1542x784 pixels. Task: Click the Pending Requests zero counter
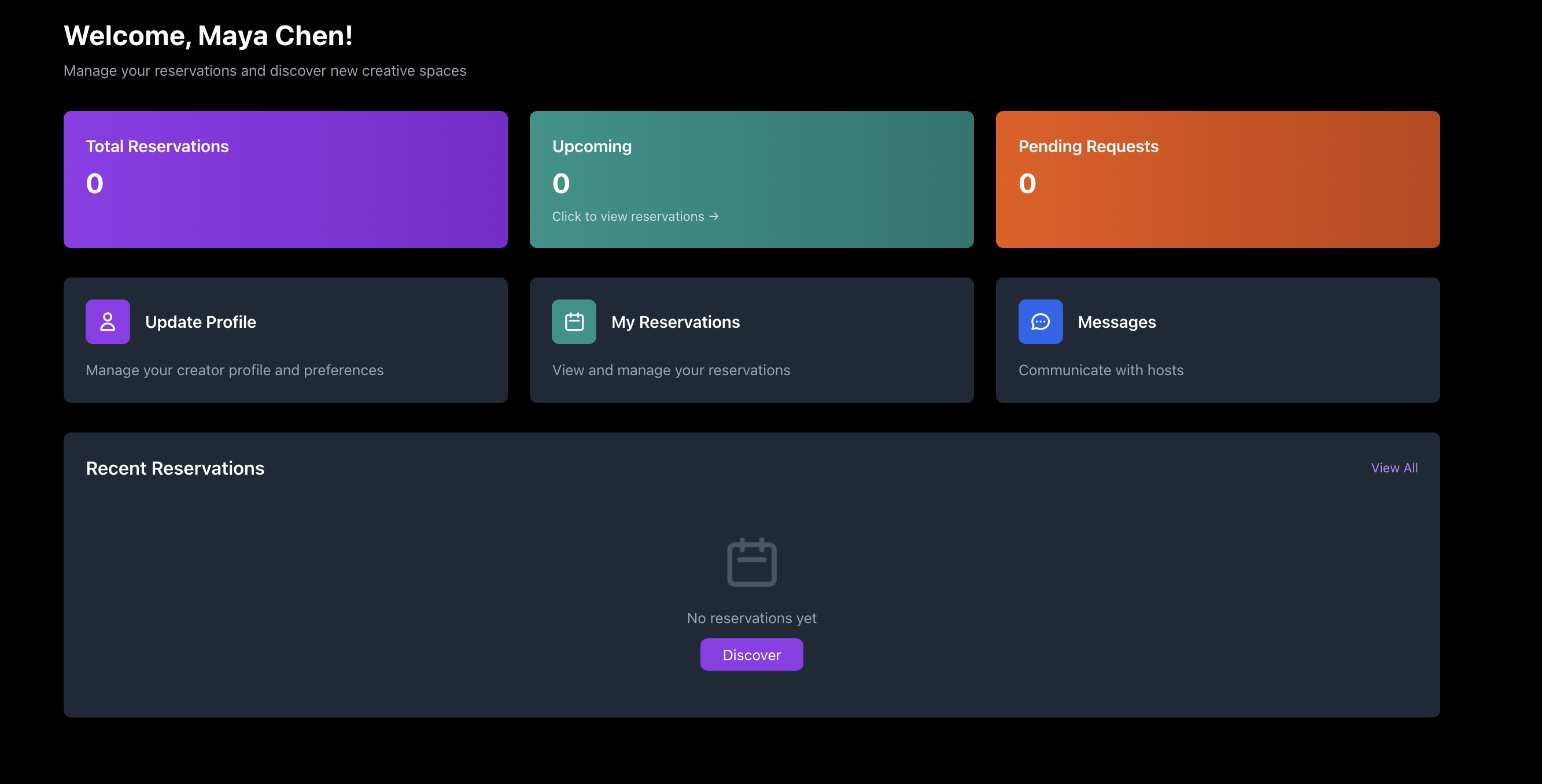click(x=1026, y=184)
